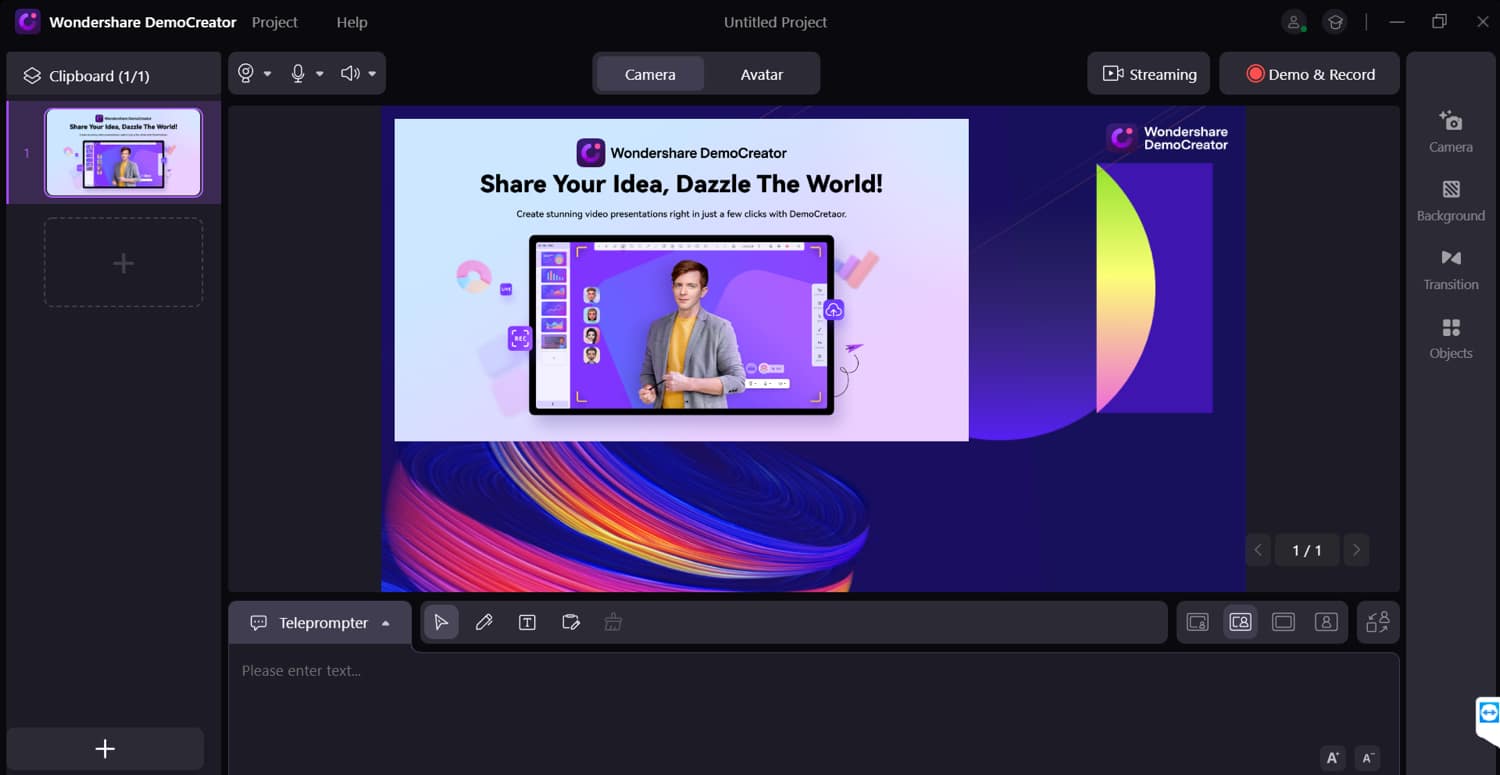Click the 1 / 1 page indicator
Viewport: 1500px width, 775px height.
pos(1307,550)
